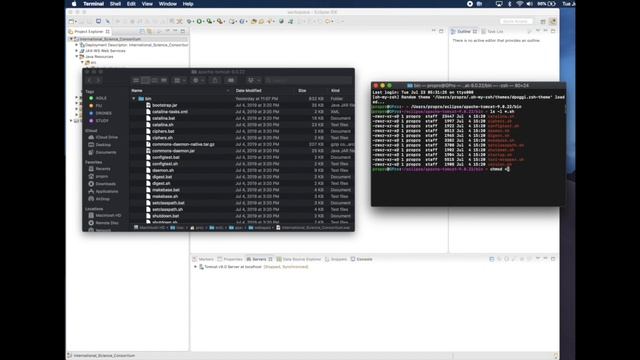Viewport: 640px width, 360px height.
Task: Click Finder forward navigation arrow
Action: click(98, 80)
